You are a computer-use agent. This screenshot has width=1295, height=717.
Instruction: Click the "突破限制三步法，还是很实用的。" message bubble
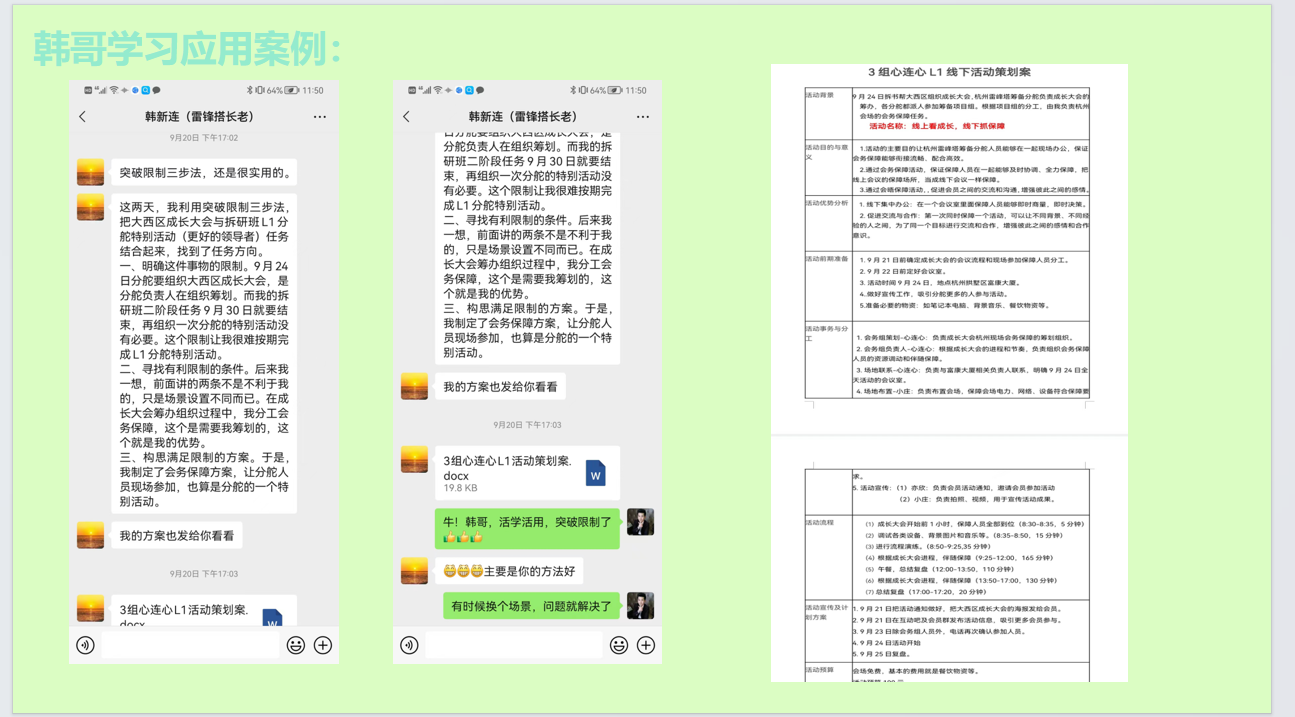(205, 172)
